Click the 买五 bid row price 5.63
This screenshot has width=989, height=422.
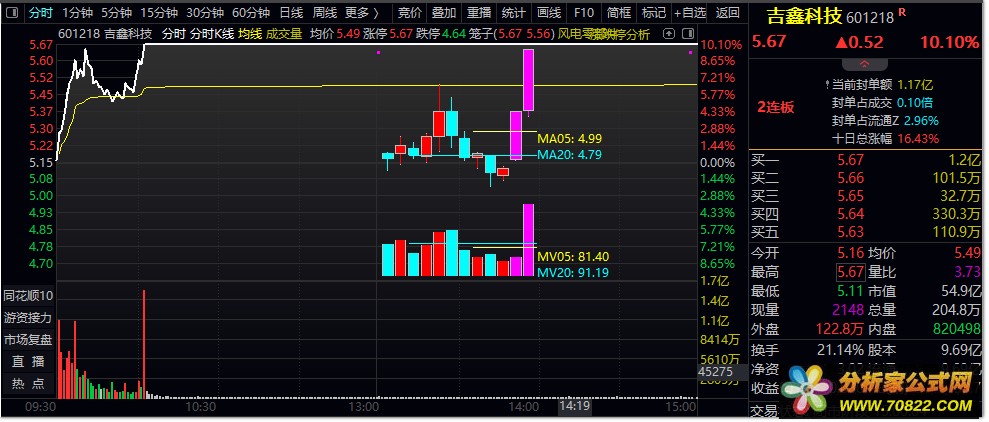pyautogui.click(x=851, y=231)
